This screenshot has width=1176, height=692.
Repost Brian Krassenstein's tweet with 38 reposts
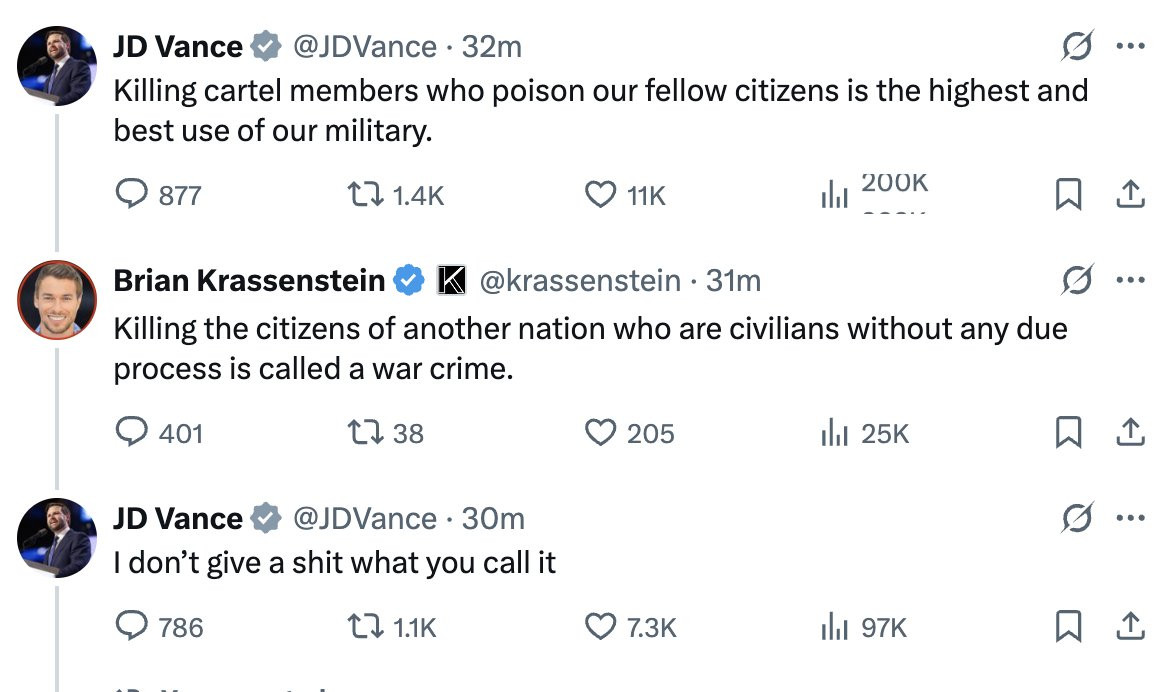[386, 433]
